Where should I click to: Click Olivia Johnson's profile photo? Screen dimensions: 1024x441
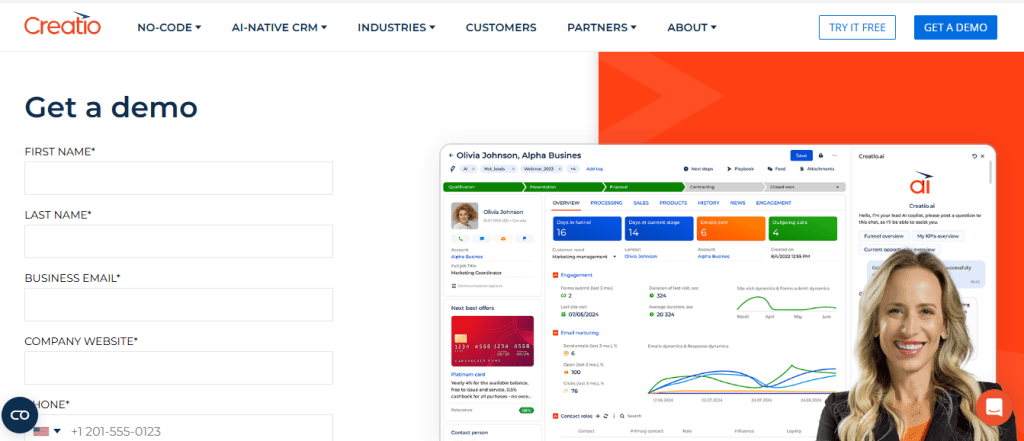tap(464, 214)
